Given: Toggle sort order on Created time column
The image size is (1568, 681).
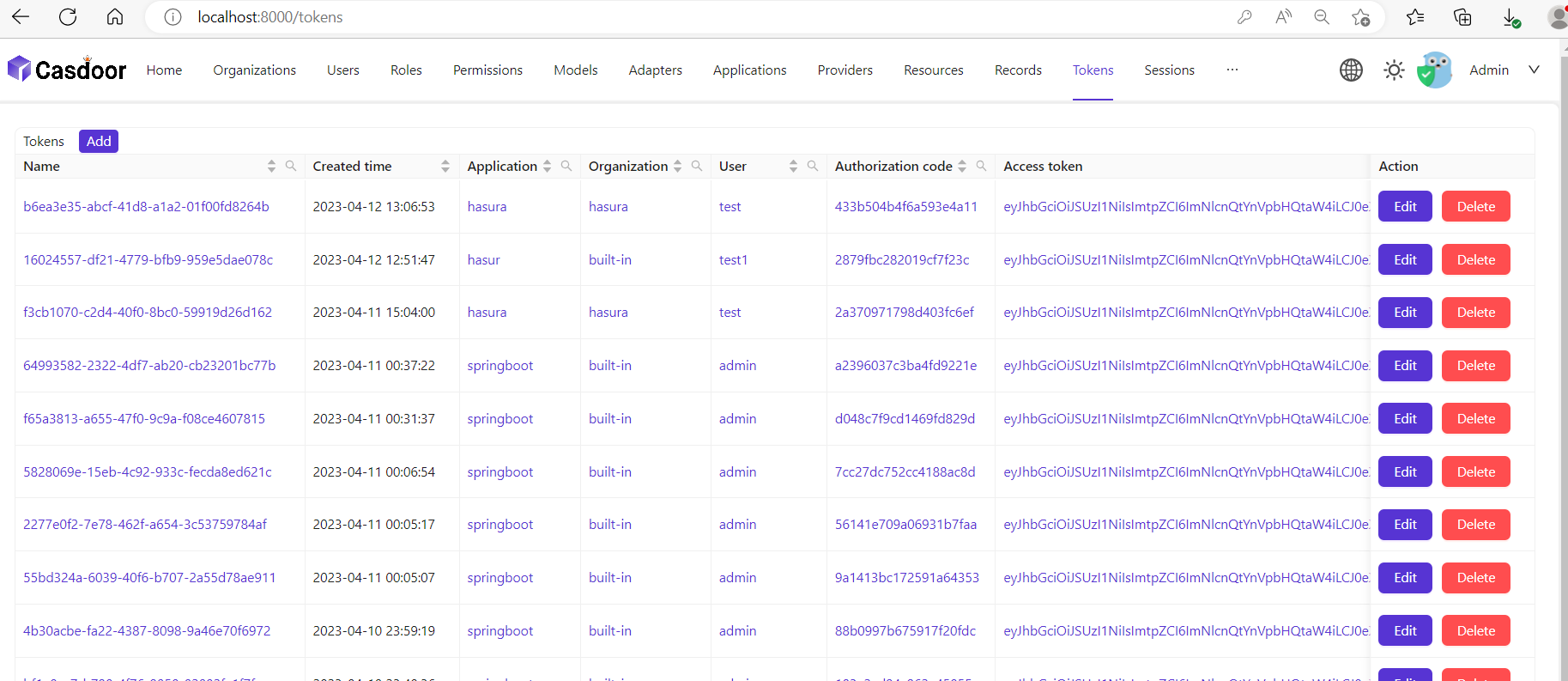Looking at the screenshot, I should [x=445, y=166].
